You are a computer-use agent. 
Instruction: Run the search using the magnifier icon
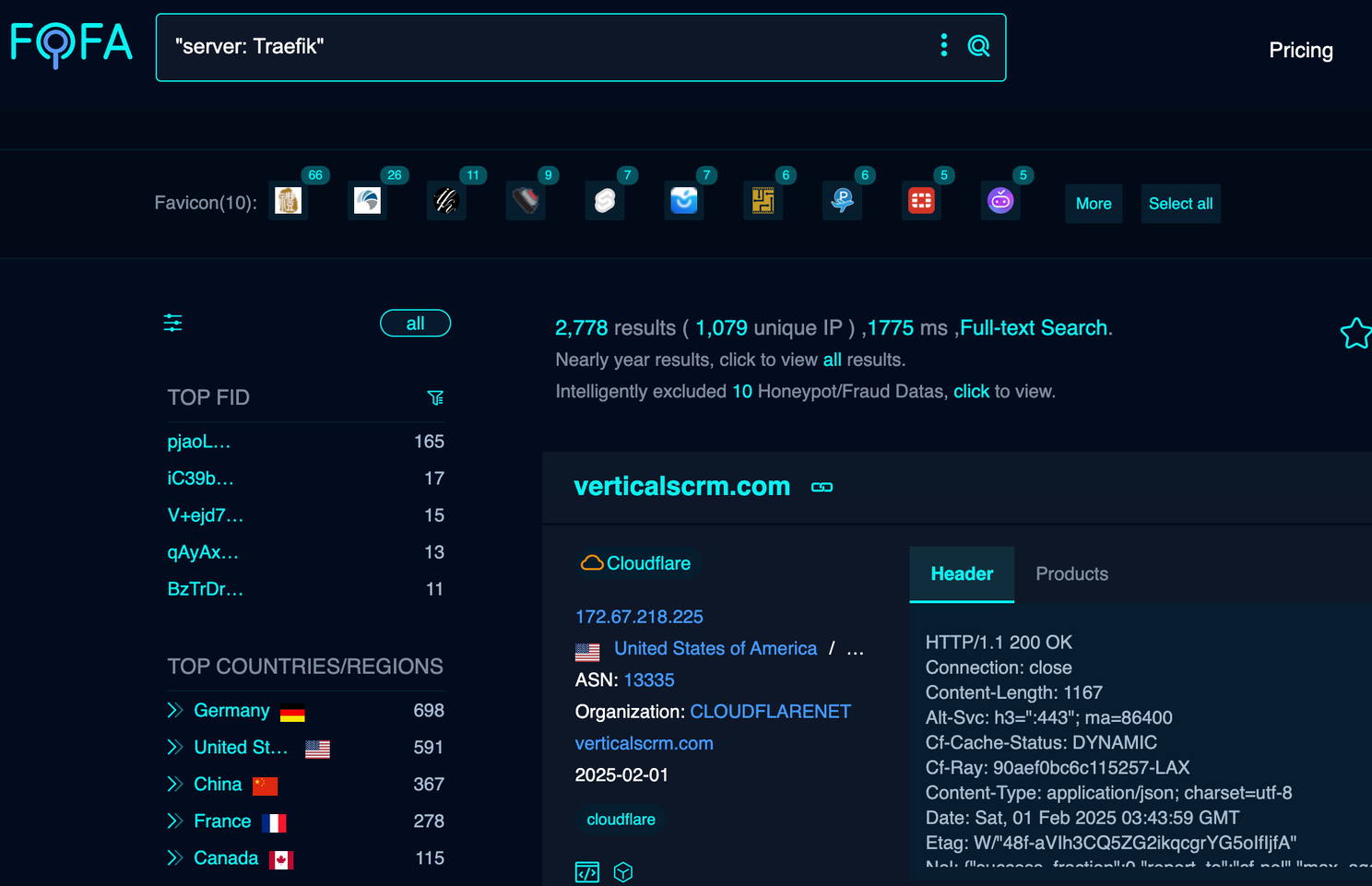978,45
